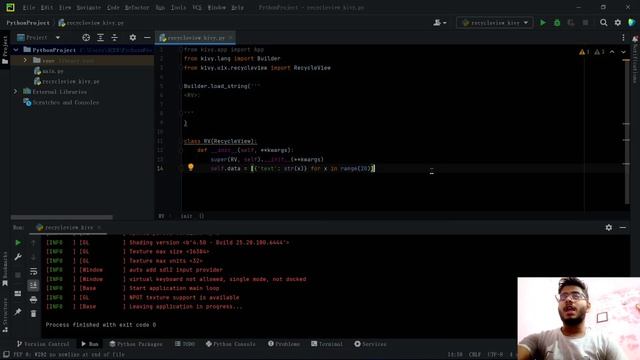Open TODO tool window
640x360 pixels.
tap(185, 344)
